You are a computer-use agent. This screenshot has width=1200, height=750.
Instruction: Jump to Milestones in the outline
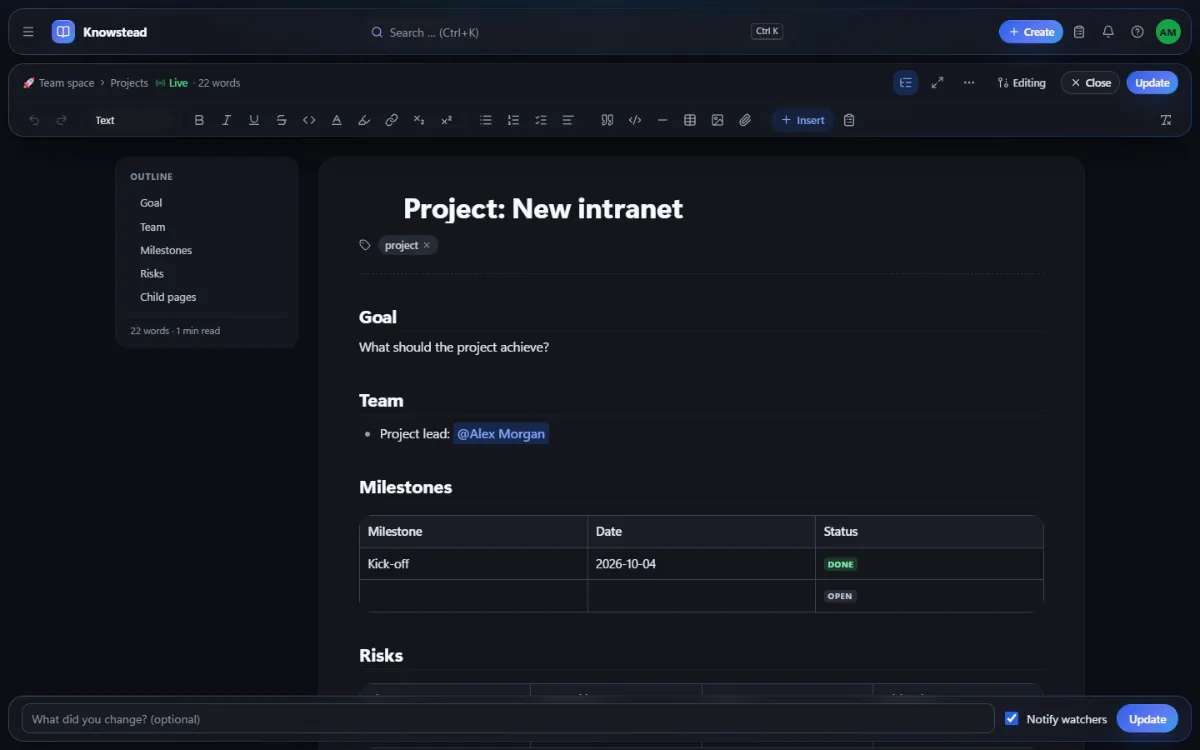[x=166, y=250]
